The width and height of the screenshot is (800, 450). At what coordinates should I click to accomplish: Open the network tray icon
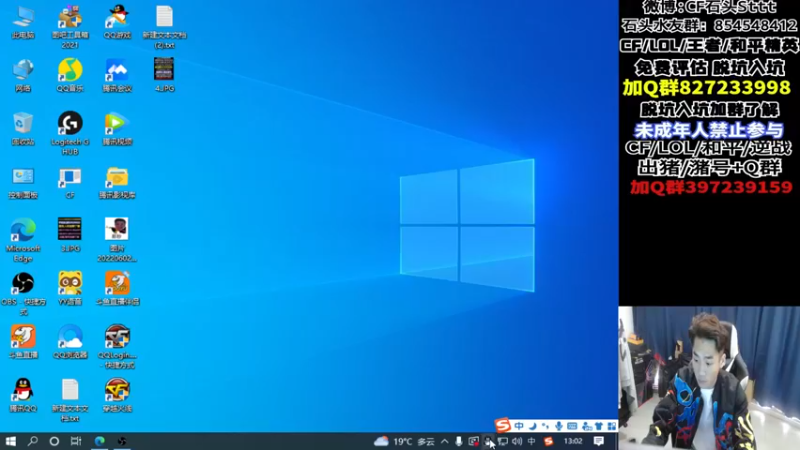[x=503, y=441]
